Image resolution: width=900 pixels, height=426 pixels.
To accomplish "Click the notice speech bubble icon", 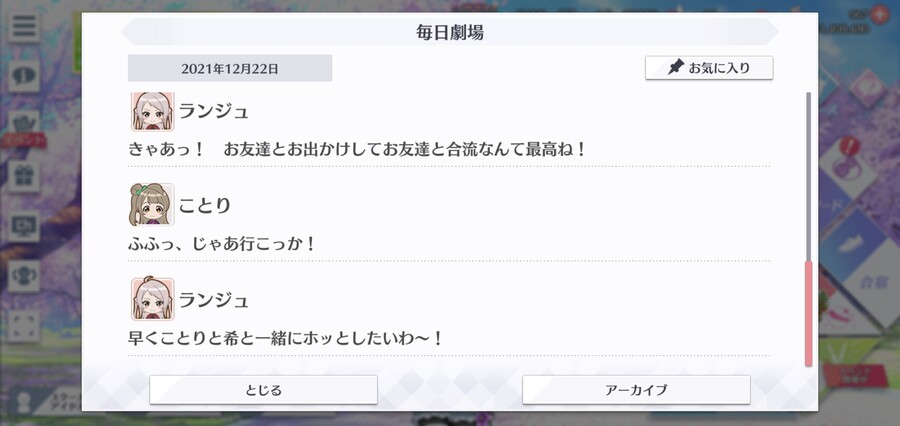I will (x=24, y=76).
